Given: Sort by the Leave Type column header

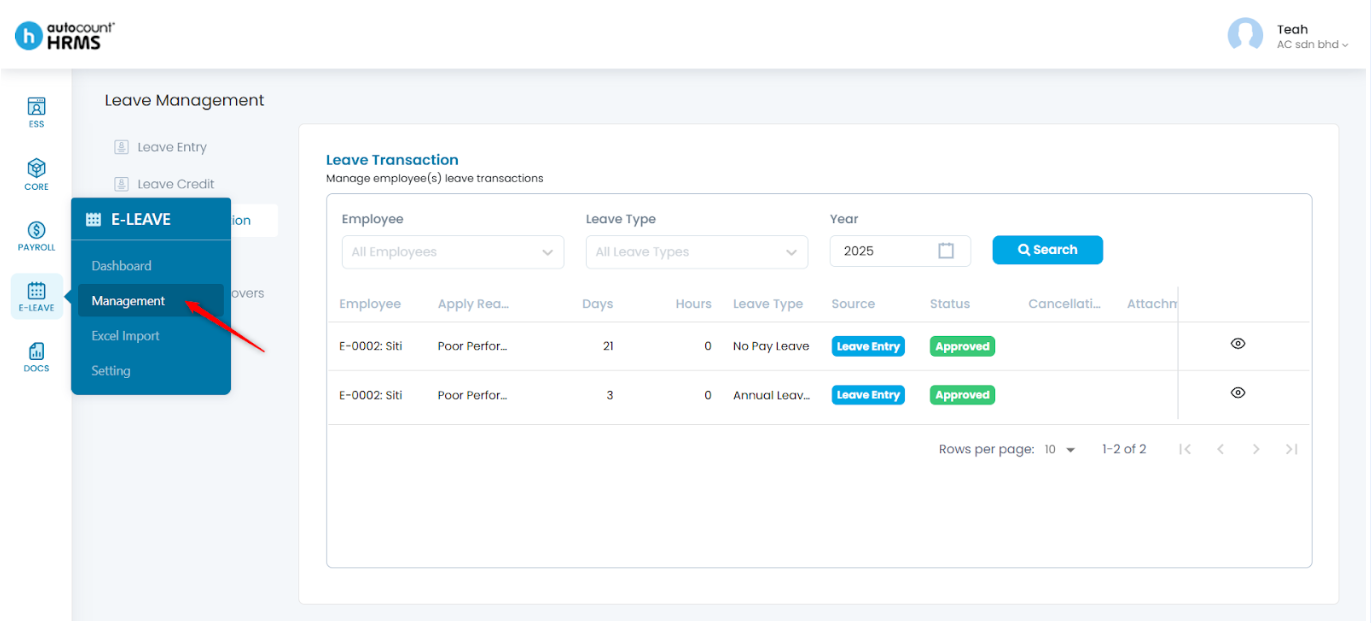Looking at the screenshot, I should pyautogui.click(x=768, y=304).
